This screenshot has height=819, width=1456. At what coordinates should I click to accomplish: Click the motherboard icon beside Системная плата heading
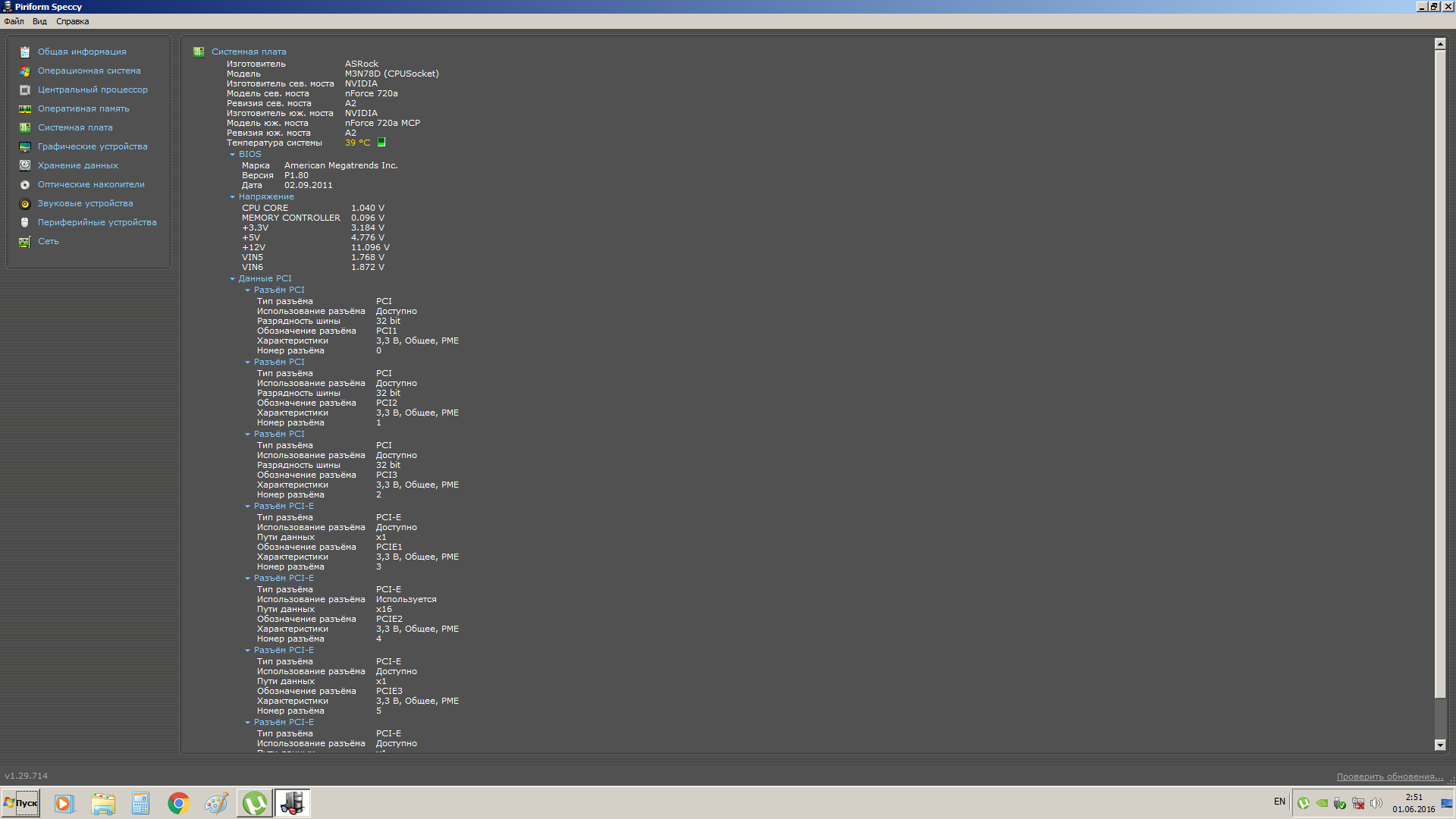(x=199, y=52)
